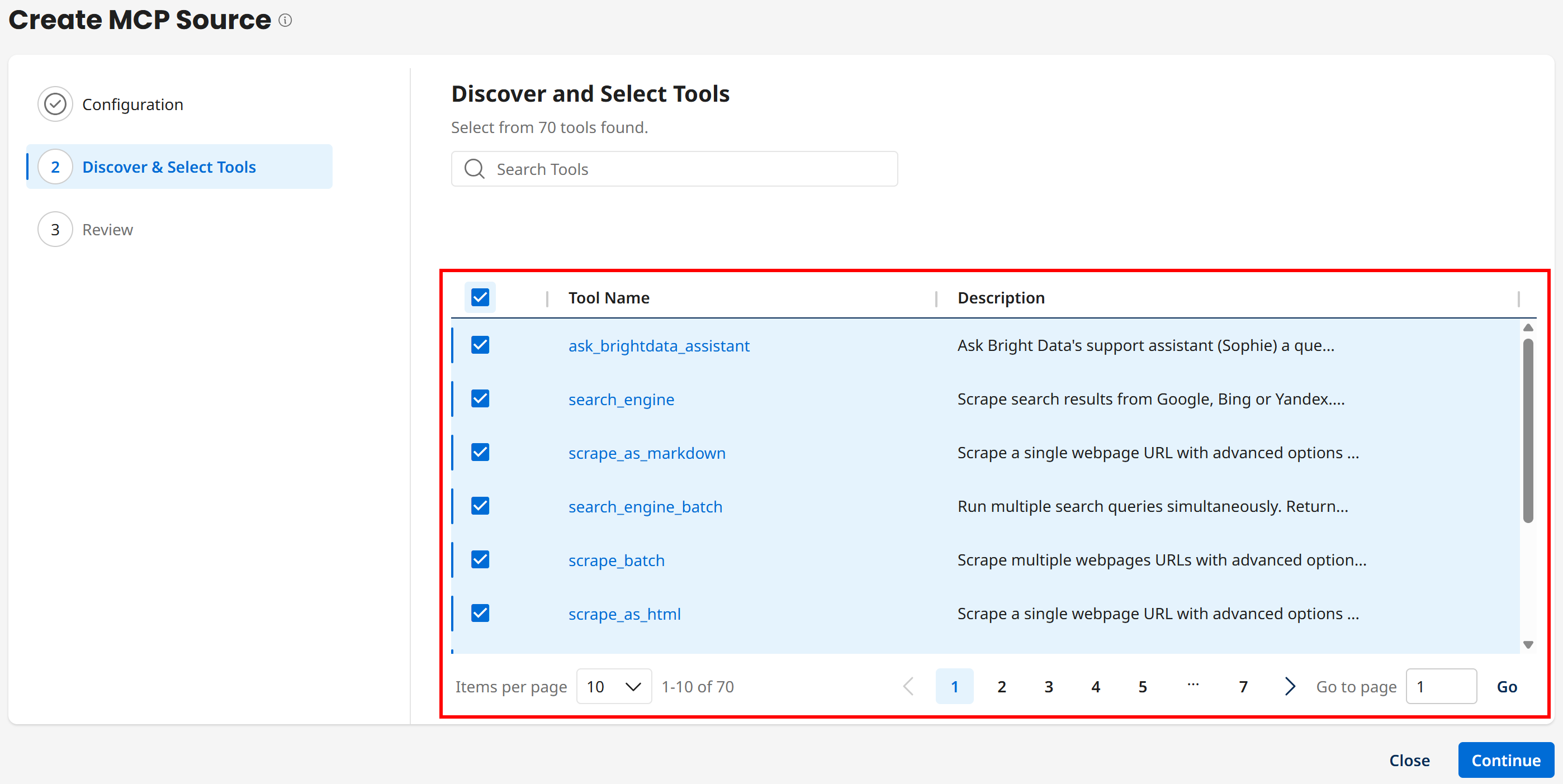This screenshot has width=1563, height=784.
Task: Toggle the select-all checkbox in header
Action: point(480,297)
